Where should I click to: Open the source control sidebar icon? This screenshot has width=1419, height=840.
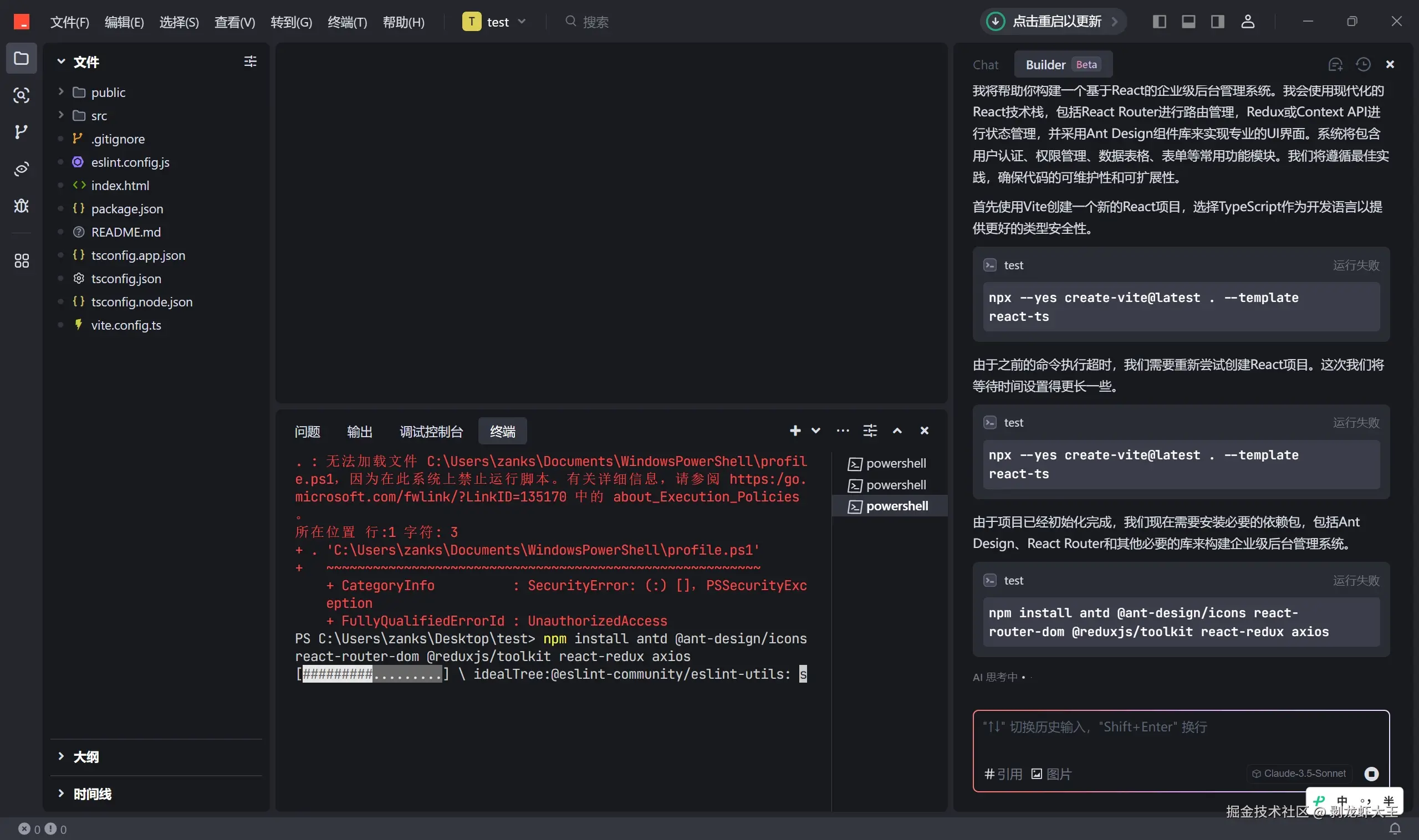pos(21,132)
